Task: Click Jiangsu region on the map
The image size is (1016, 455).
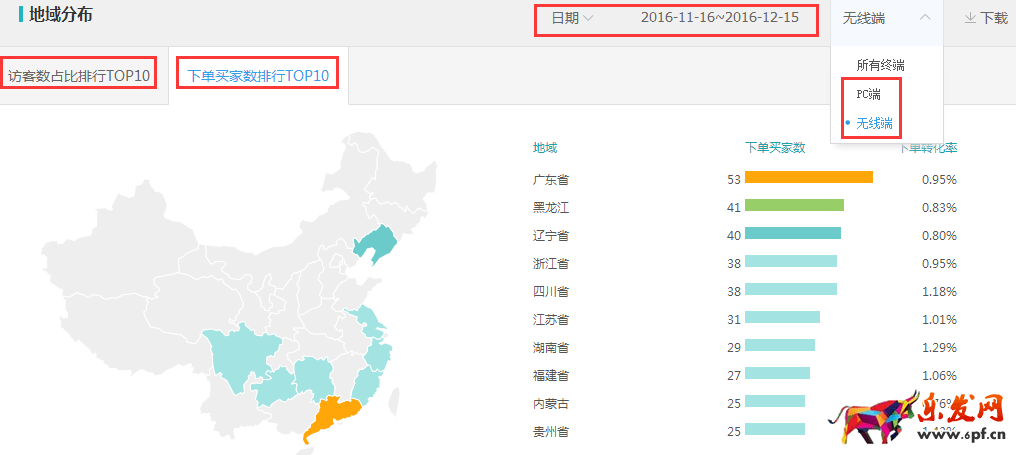Action: pyautogui.click(x=369, y=321)
